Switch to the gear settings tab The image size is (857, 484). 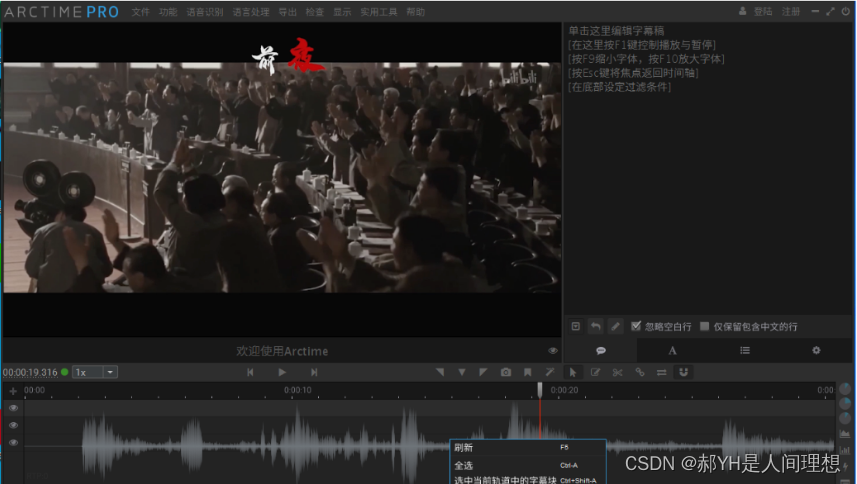[816, 350]
